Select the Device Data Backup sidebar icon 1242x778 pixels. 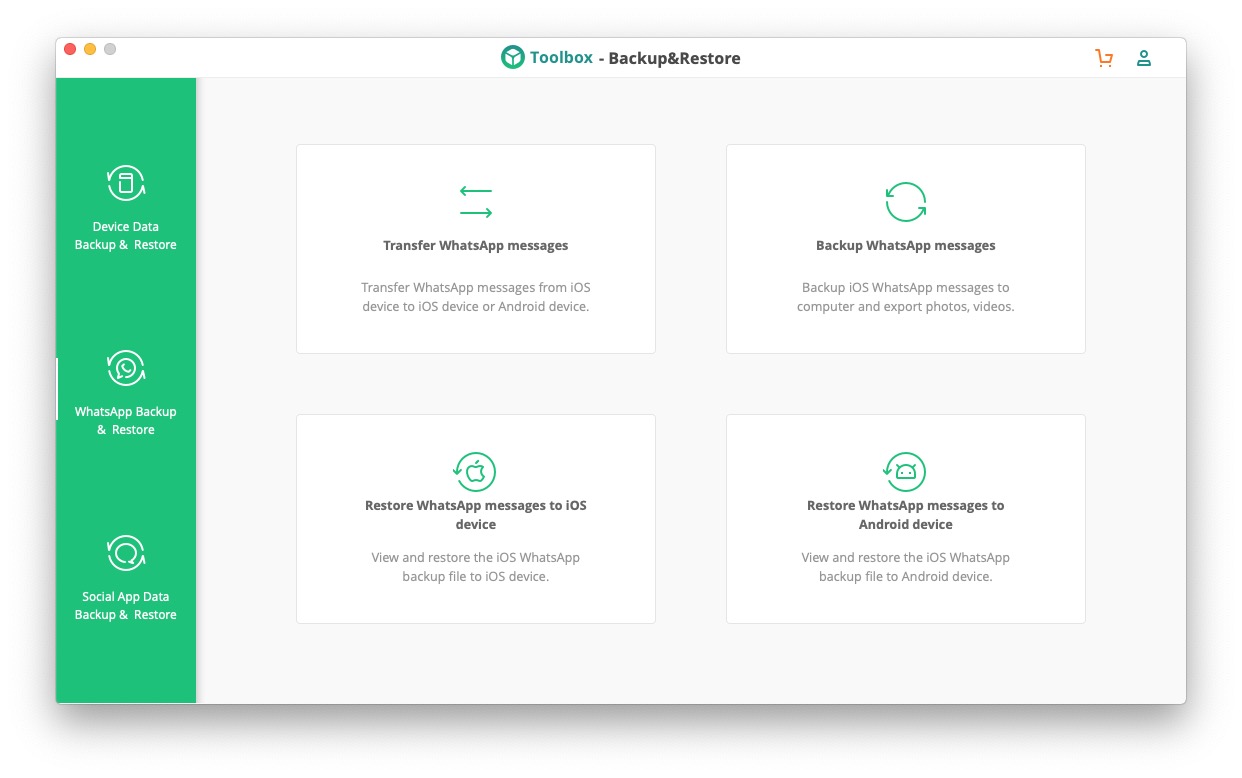[126, 183]
